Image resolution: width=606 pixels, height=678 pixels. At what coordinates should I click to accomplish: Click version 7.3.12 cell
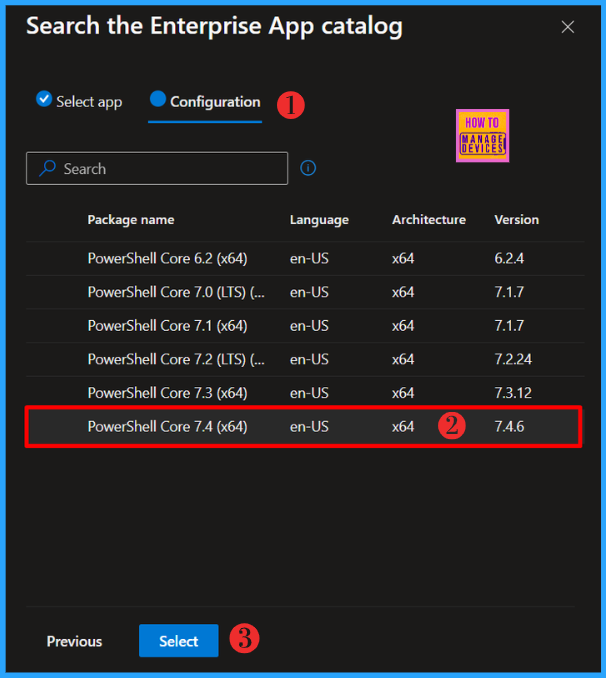513,393
